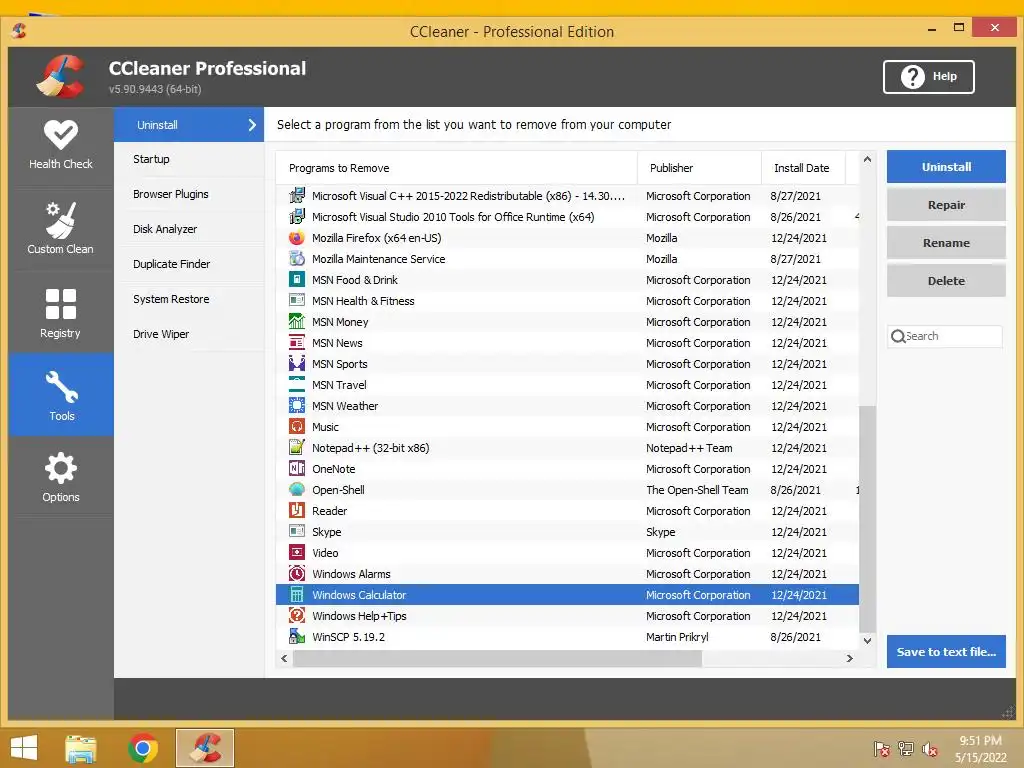Image resolution: width=1024 pixels, height=768 pixels.
Task: Click the Rename button
Action: (946, 242)
